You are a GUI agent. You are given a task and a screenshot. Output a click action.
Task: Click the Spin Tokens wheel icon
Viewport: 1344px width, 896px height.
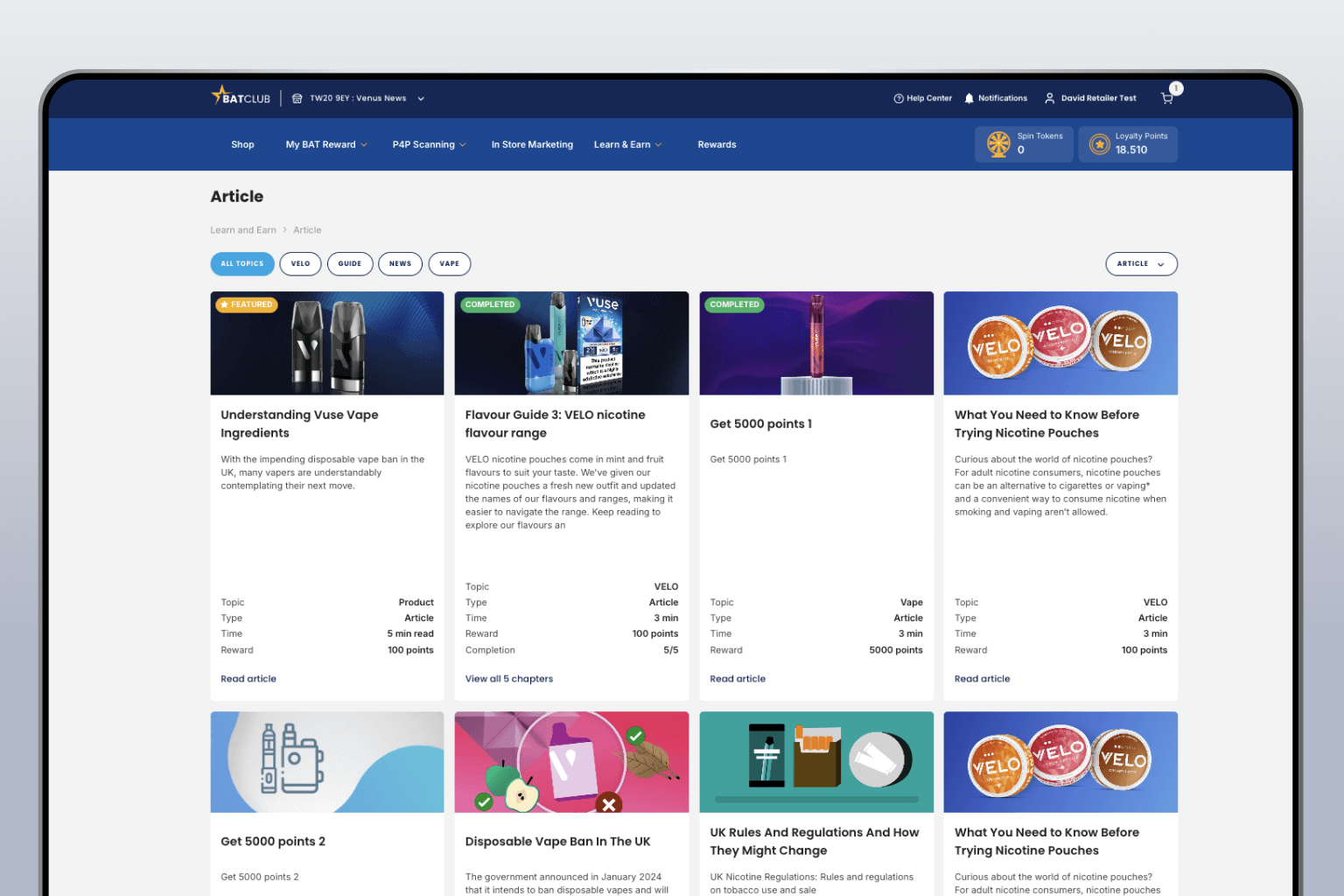(998, 144)
